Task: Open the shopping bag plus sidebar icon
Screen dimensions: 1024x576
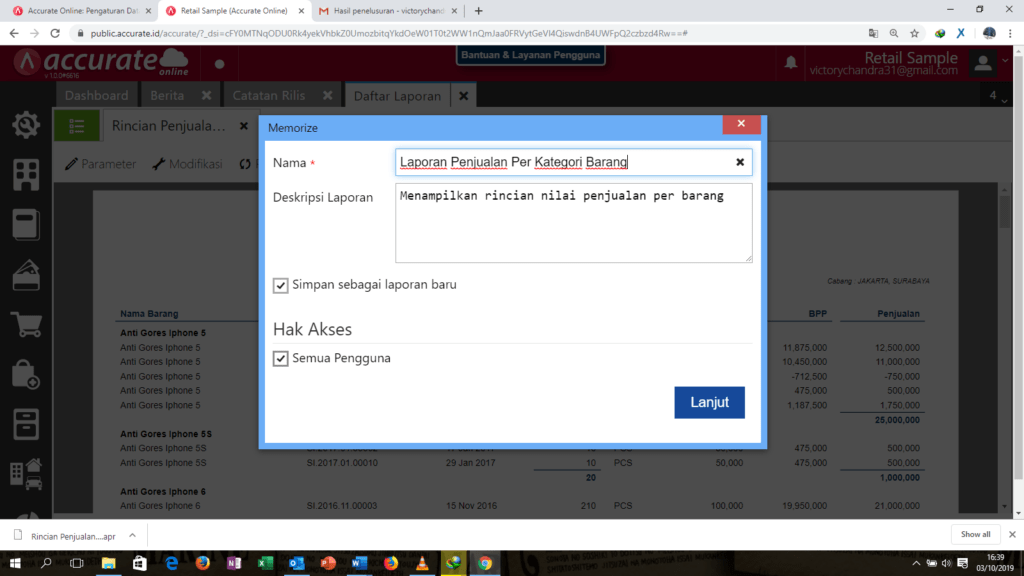Action: coord(26,376)
